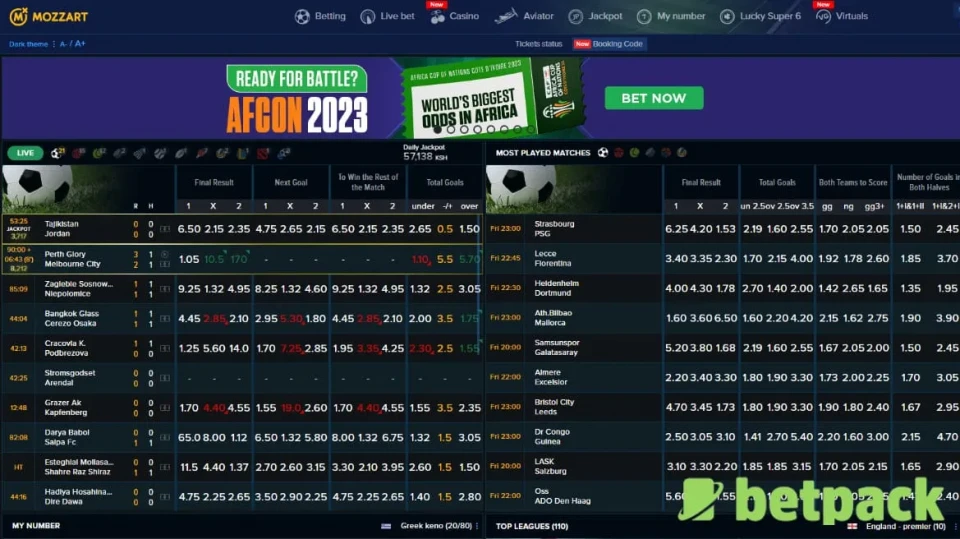Toggle the Dark theme setting

[29, 44]
